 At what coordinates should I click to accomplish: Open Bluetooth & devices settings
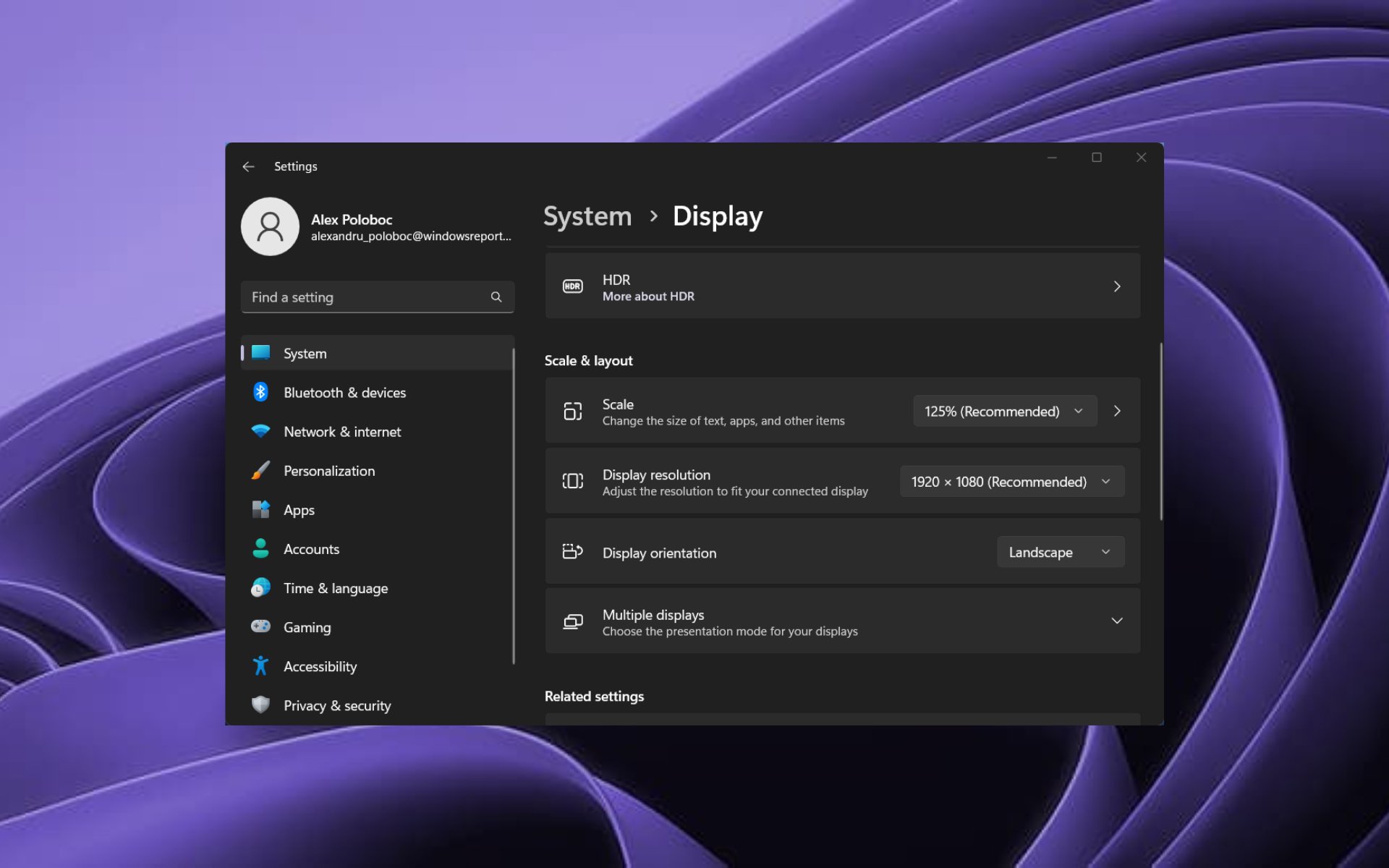click(x=344, y=392)
